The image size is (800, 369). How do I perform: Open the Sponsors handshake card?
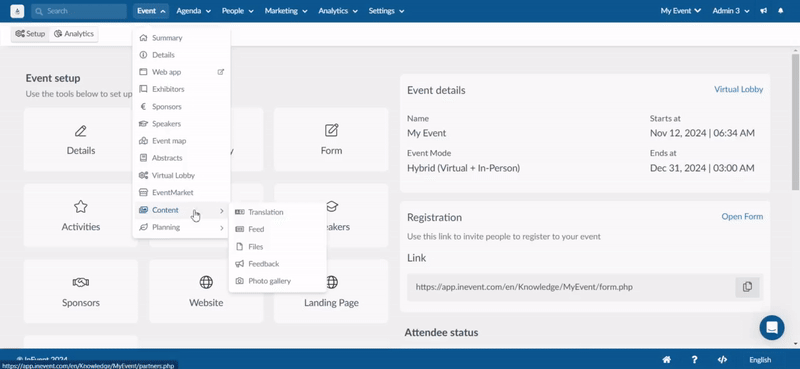(81, 291)
